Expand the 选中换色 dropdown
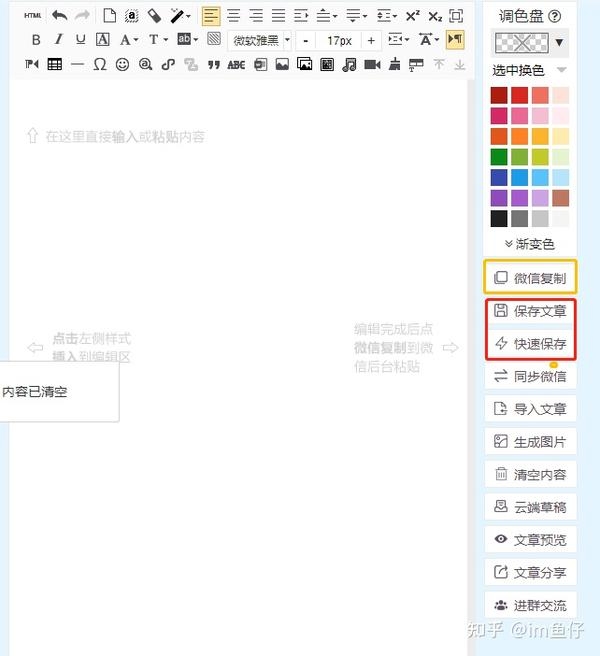Screen dimensions: 600x656 (562, 70)
